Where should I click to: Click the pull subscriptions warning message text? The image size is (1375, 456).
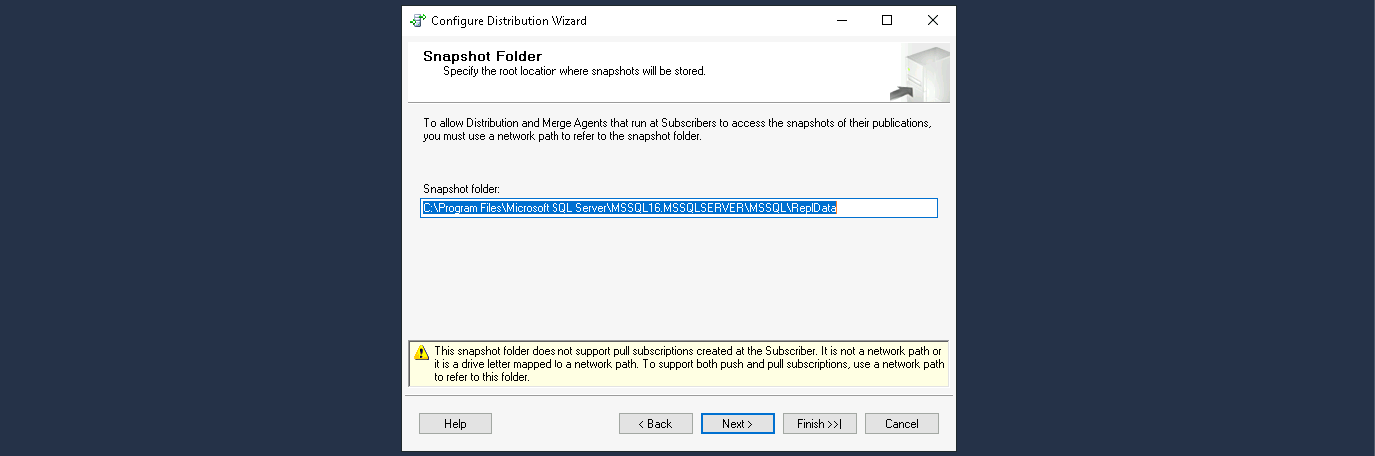point(688,364)
